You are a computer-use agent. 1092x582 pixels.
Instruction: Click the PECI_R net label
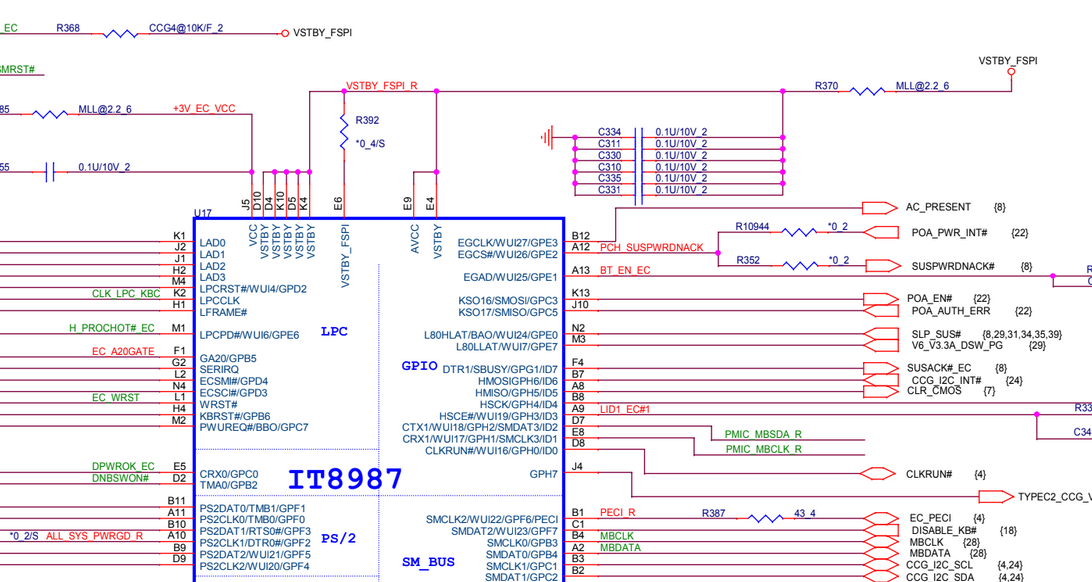[x=618, y=512]
